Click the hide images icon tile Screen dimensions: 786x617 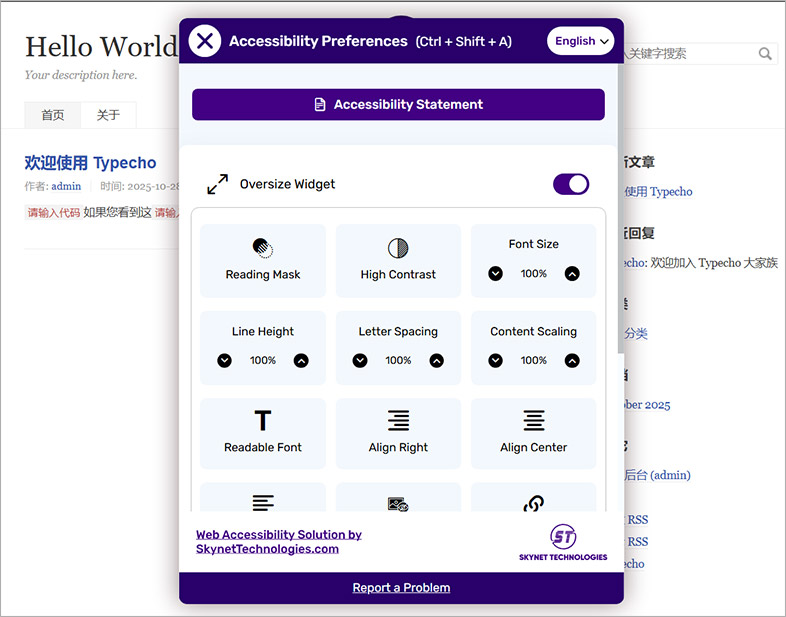(x=398, y=498)
